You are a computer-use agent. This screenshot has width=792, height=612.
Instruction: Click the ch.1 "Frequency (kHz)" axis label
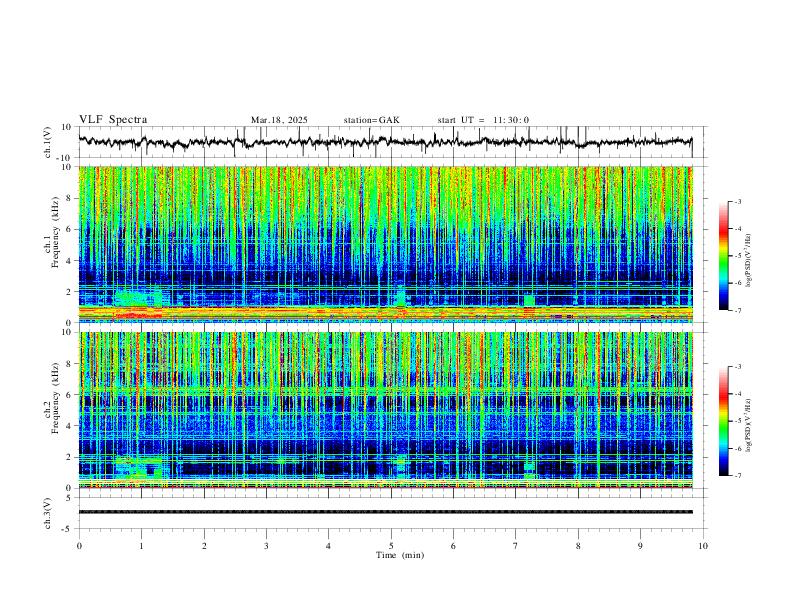[55, 233]
